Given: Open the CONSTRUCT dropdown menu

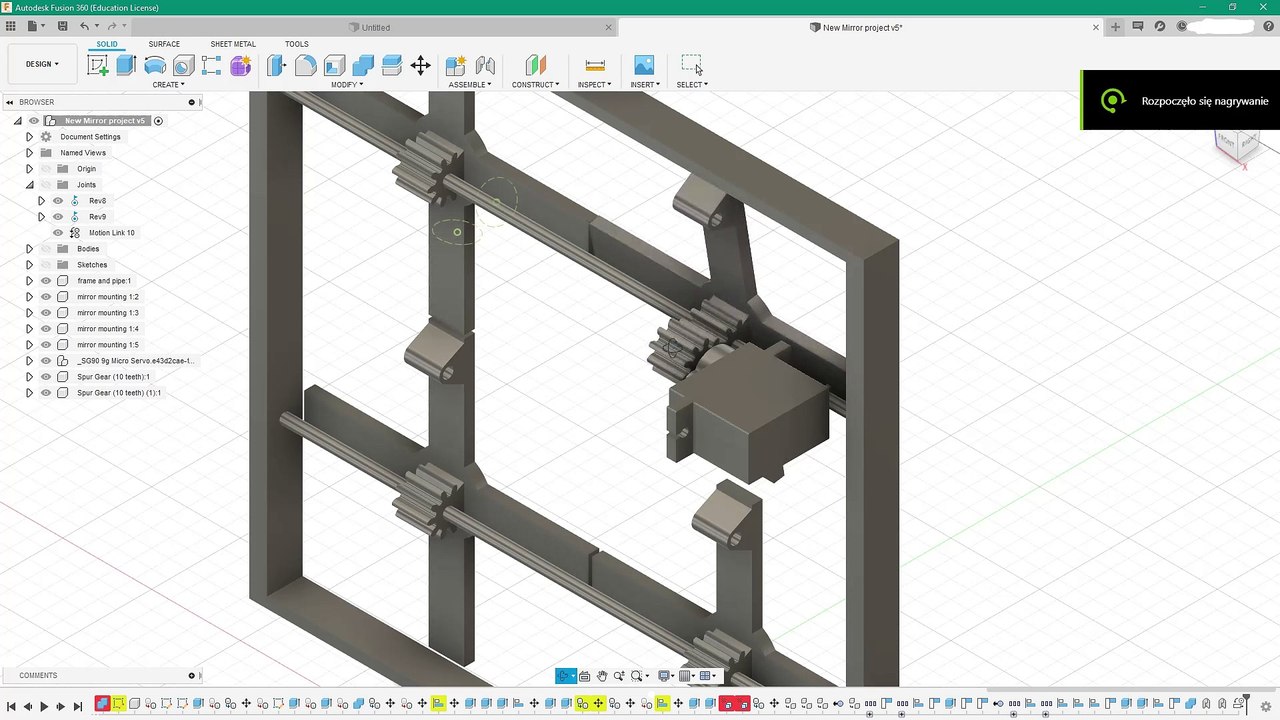Looking at the screenshot, I should point(536,85).
